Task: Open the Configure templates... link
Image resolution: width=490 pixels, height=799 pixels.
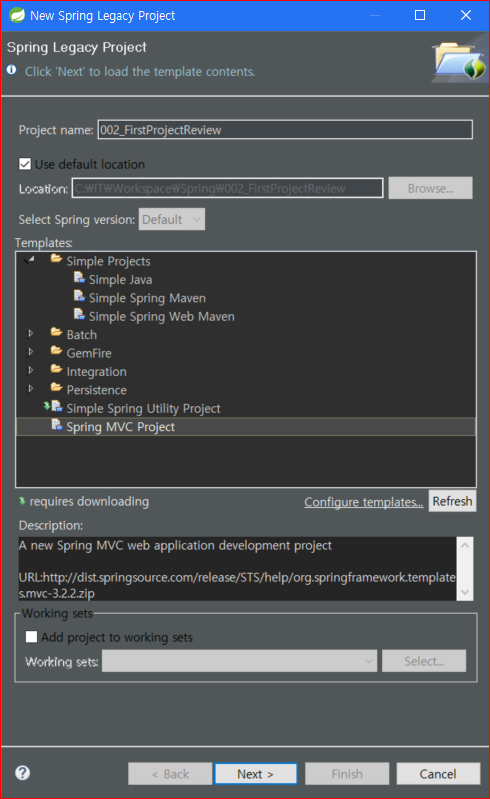Action: 364,502
